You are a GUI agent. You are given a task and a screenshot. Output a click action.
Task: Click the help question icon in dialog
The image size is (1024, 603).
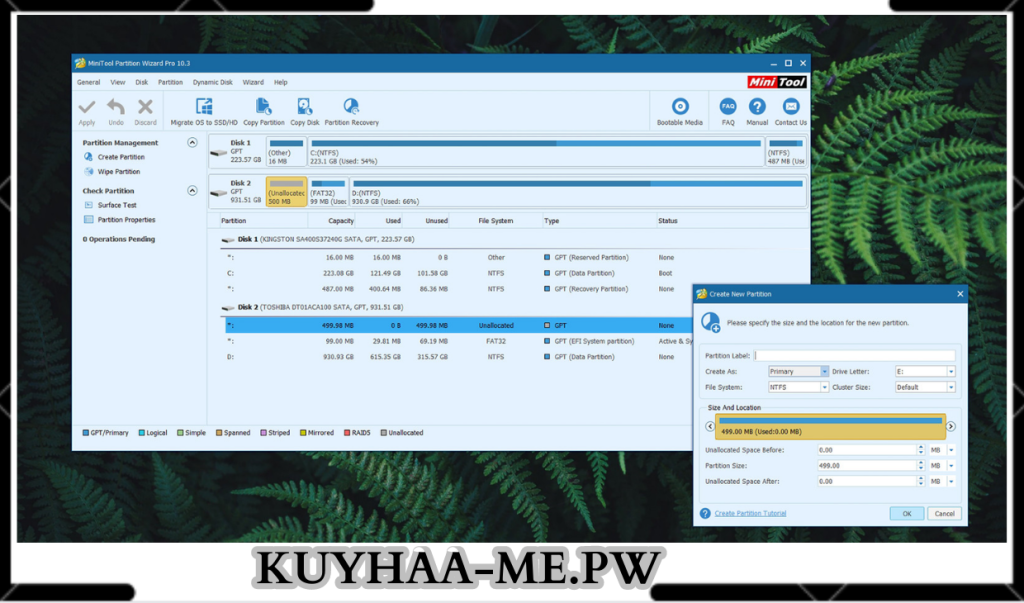pos(705,513)
